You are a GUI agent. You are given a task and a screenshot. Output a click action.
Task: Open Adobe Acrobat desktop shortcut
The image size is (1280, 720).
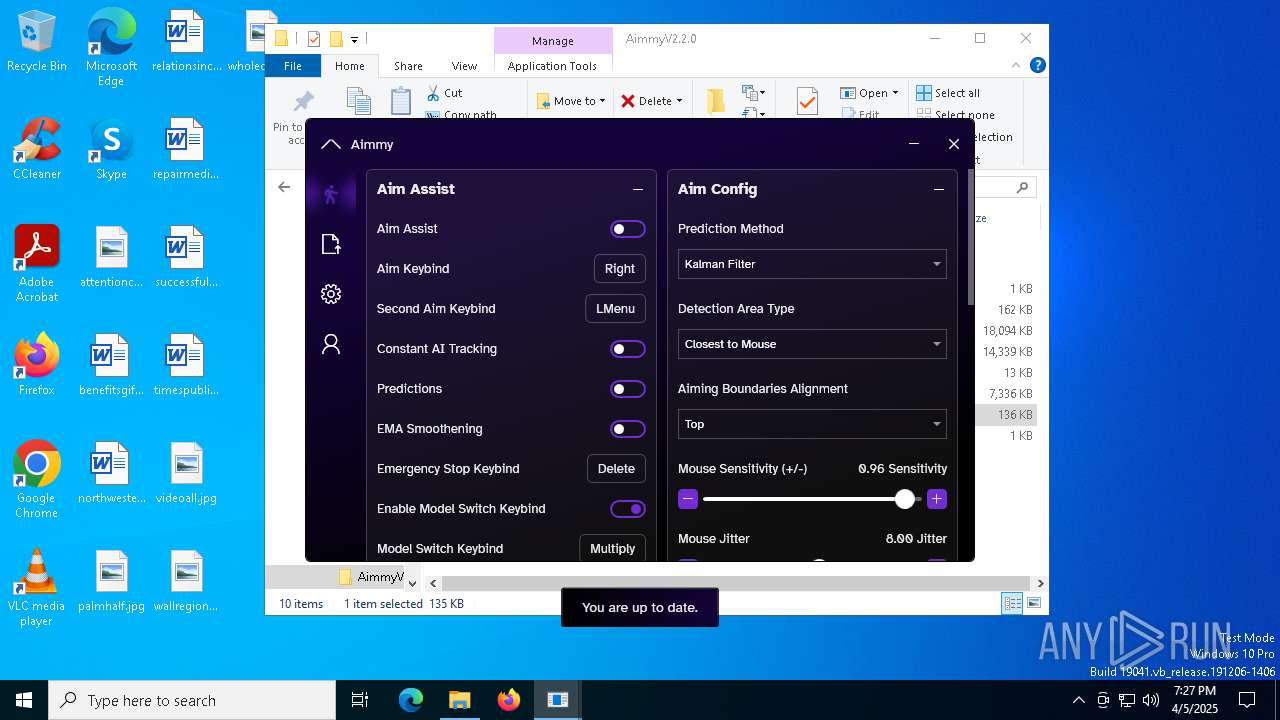pyautogui.click(x=36, y=264)
